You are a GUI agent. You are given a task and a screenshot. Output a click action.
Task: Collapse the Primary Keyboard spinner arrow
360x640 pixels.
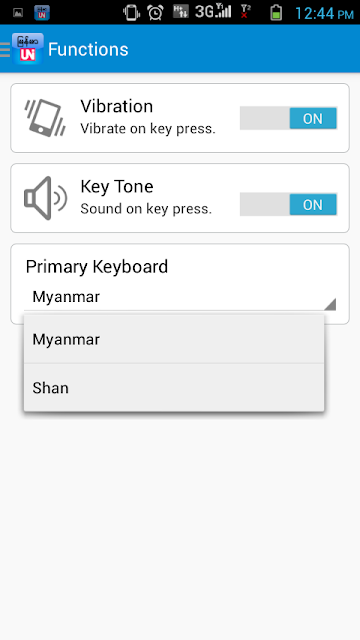click(x=330, y=304)
